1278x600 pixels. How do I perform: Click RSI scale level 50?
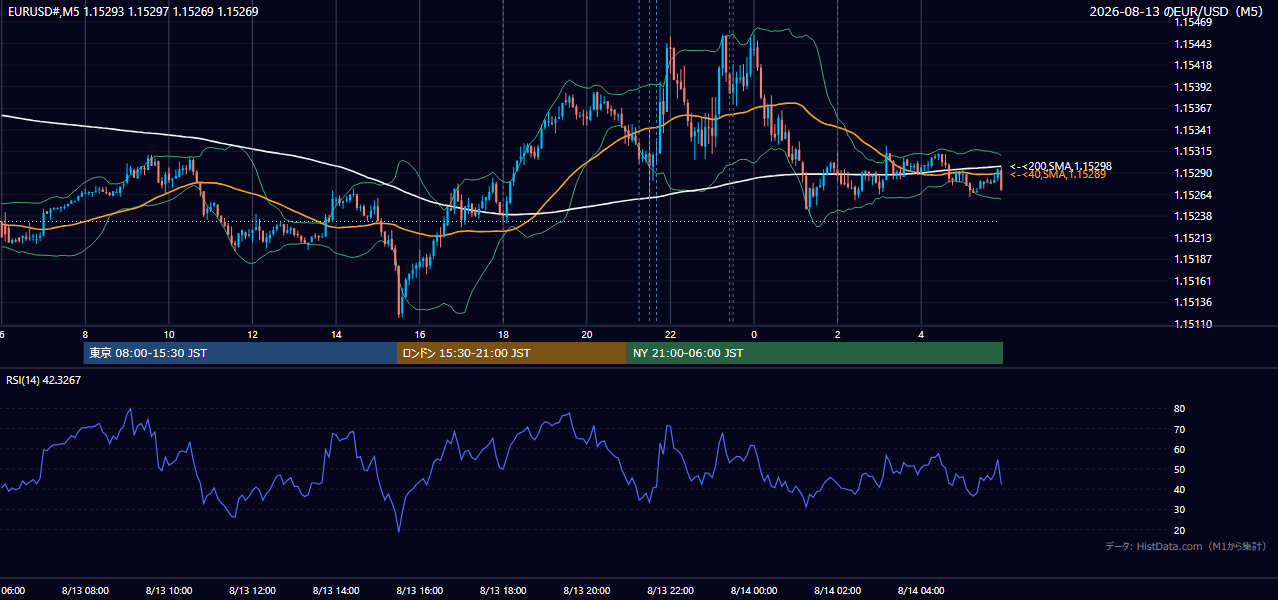click(1179, 469)
